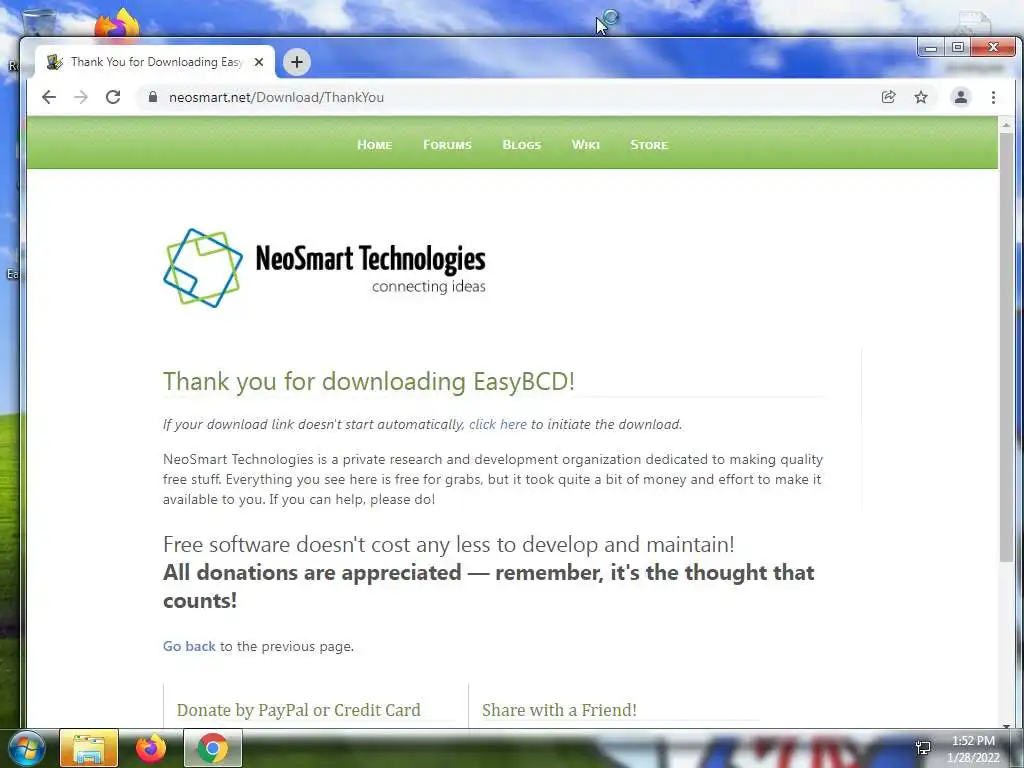Click the page vertical scrollbar thumb
The image size is (1024, 768).
1006,346
